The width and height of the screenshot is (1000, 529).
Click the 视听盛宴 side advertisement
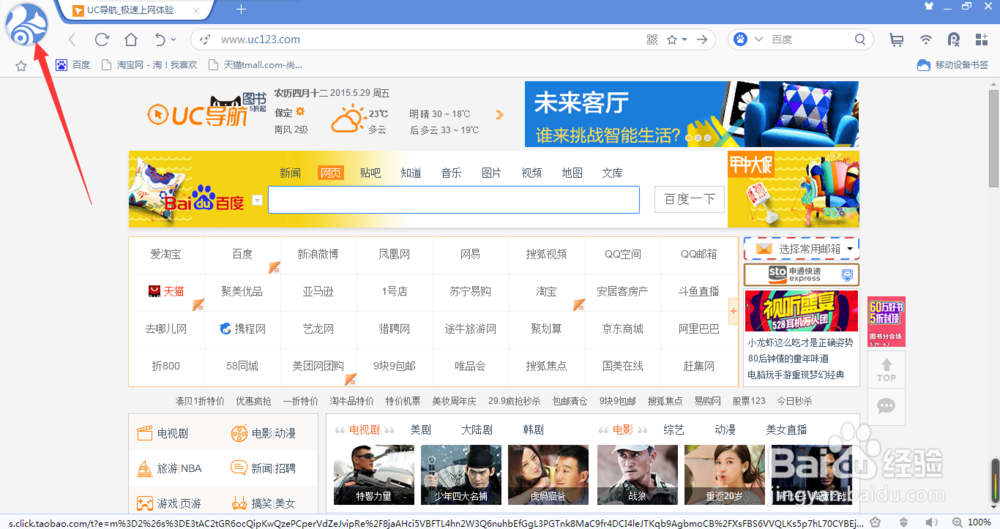[802, 311]
